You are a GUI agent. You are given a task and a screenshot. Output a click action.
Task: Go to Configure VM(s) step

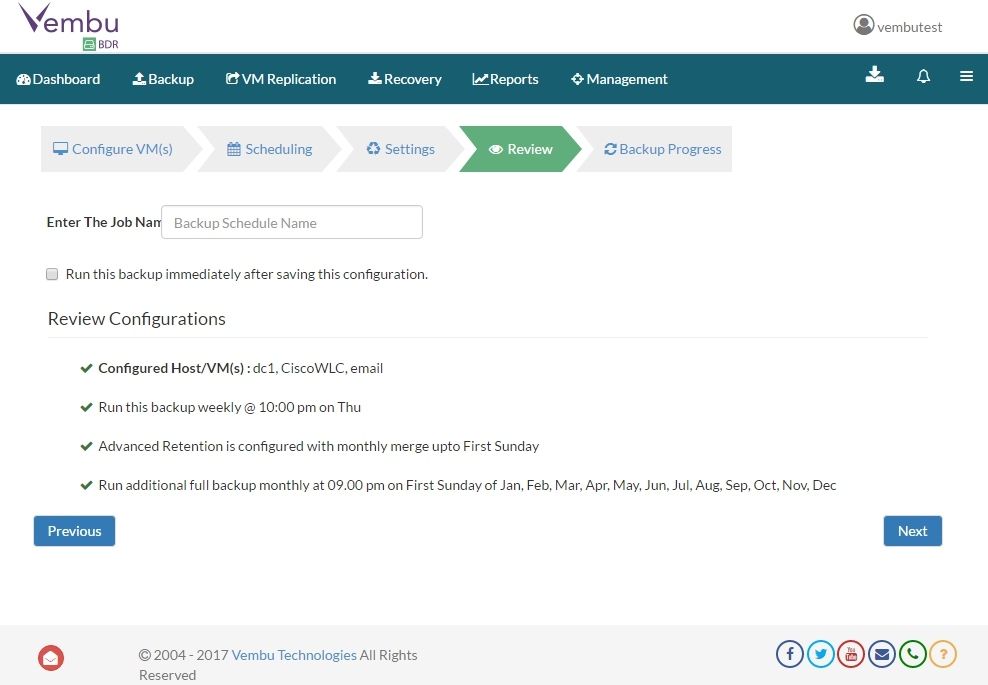[x=113, y=149]
